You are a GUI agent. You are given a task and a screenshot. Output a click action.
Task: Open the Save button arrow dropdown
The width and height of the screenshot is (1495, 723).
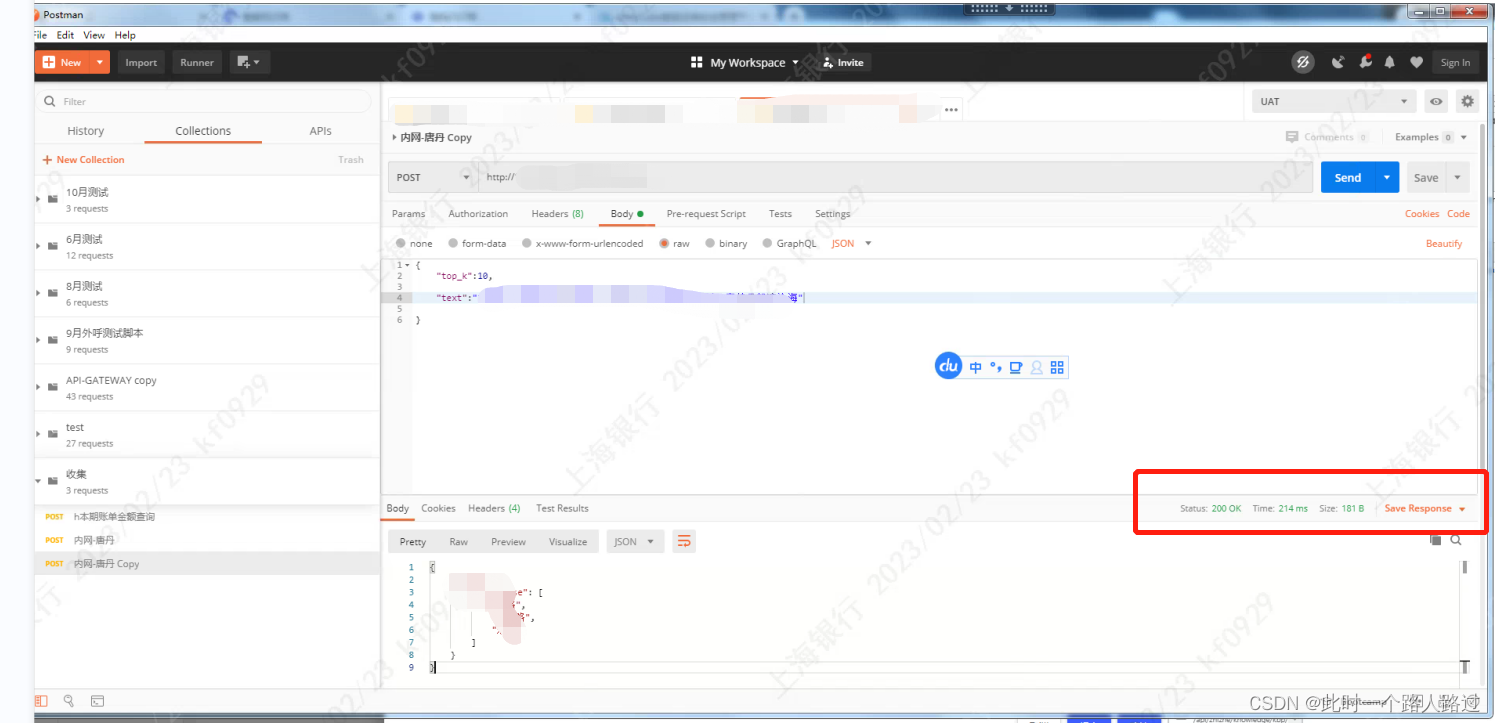coord(1457,177)
